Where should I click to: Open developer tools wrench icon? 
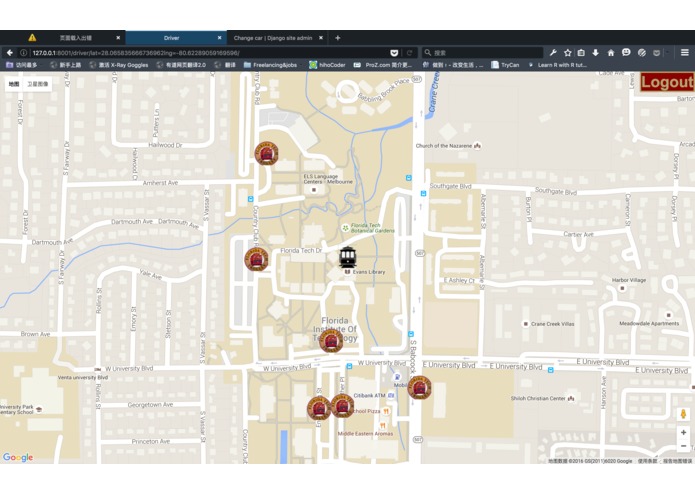[x=553, y=53]
